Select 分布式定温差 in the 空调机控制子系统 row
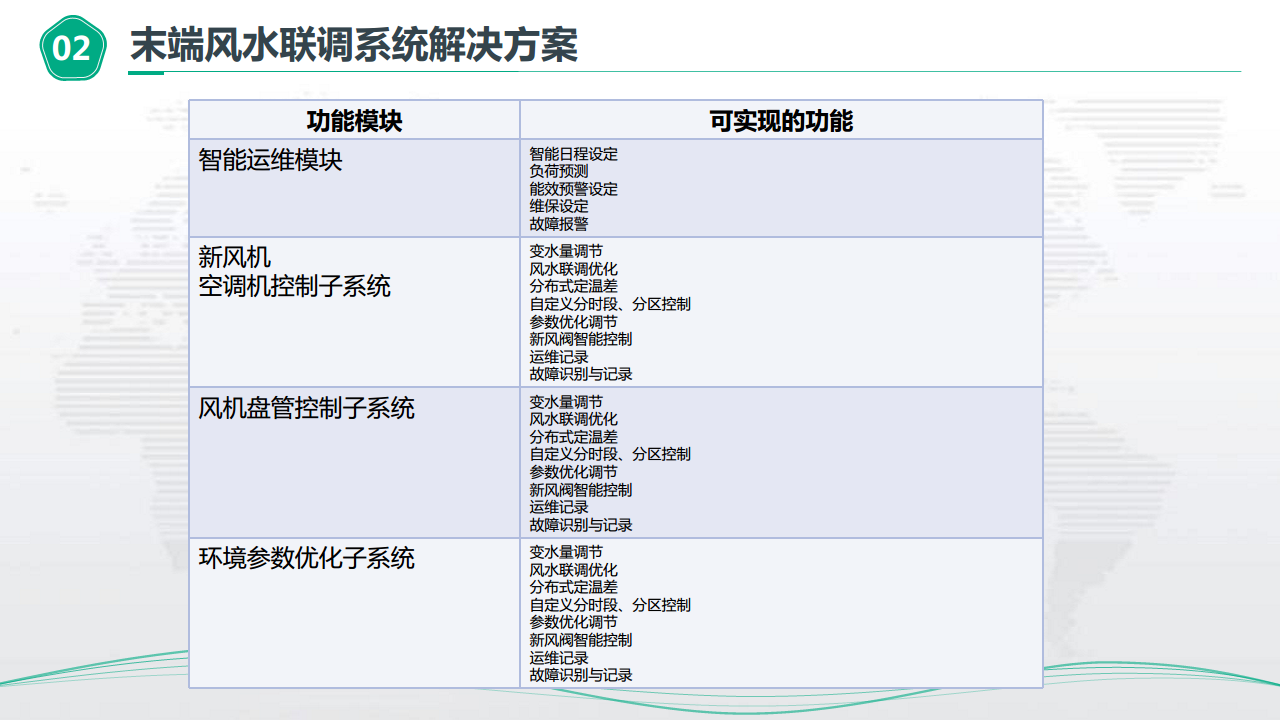 coord(574,286)
